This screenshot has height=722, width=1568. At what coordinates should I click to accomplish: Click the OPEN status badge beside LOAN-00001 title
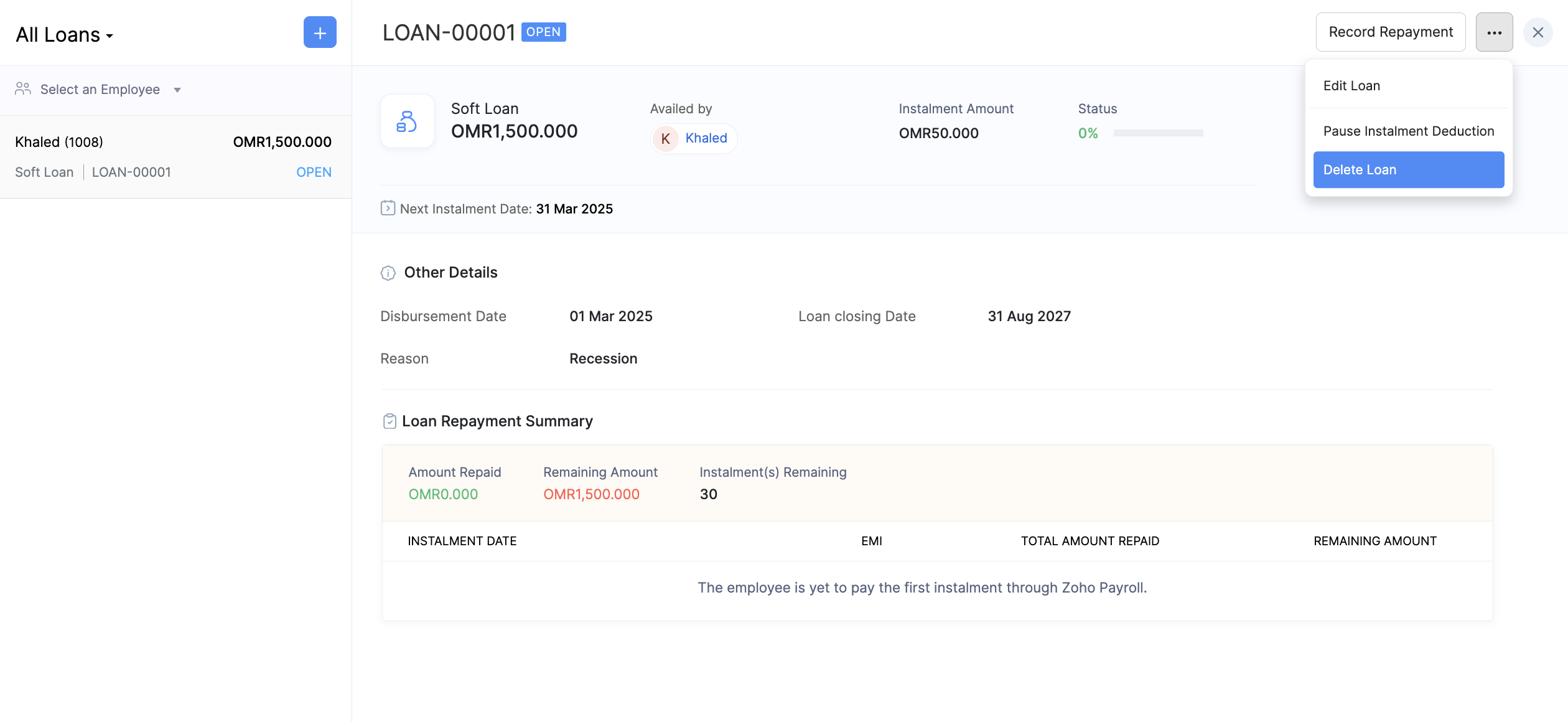pos(543,32)
